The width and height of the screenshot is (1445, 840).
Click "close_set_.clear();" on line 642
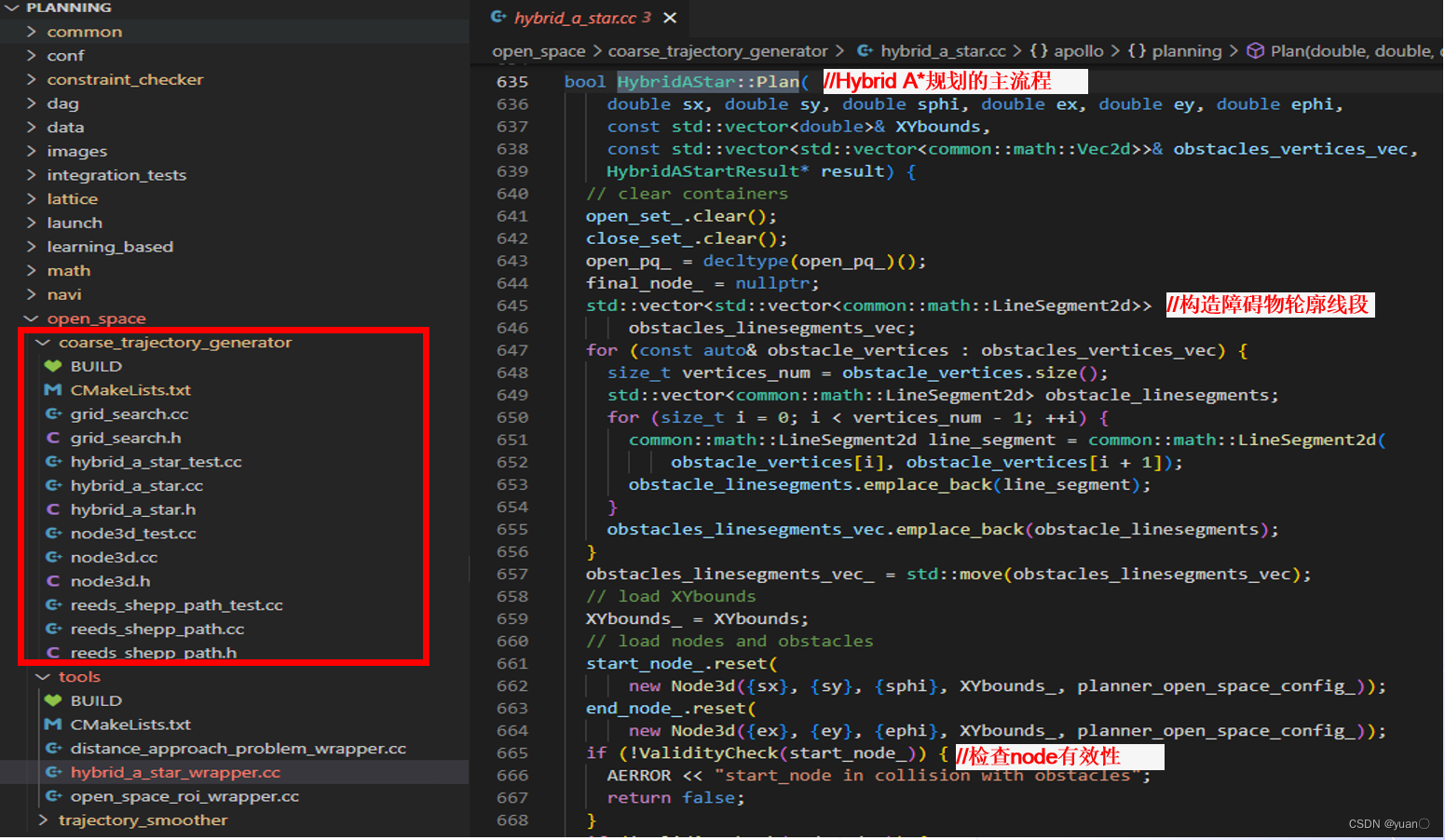[x=687, y=238]
